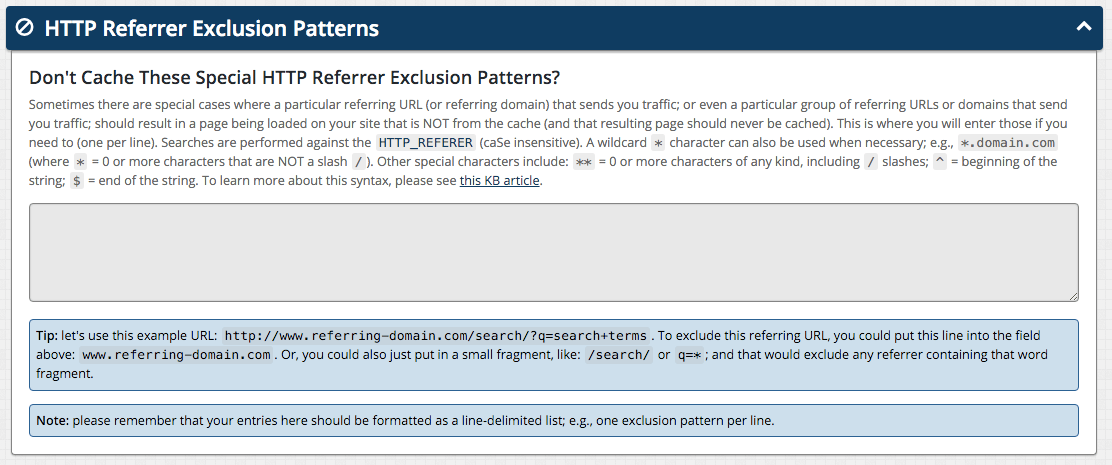Click the www.referring-domain.com code snippet
Screen dimensions: 1112x465
click(x=176, y=354)
